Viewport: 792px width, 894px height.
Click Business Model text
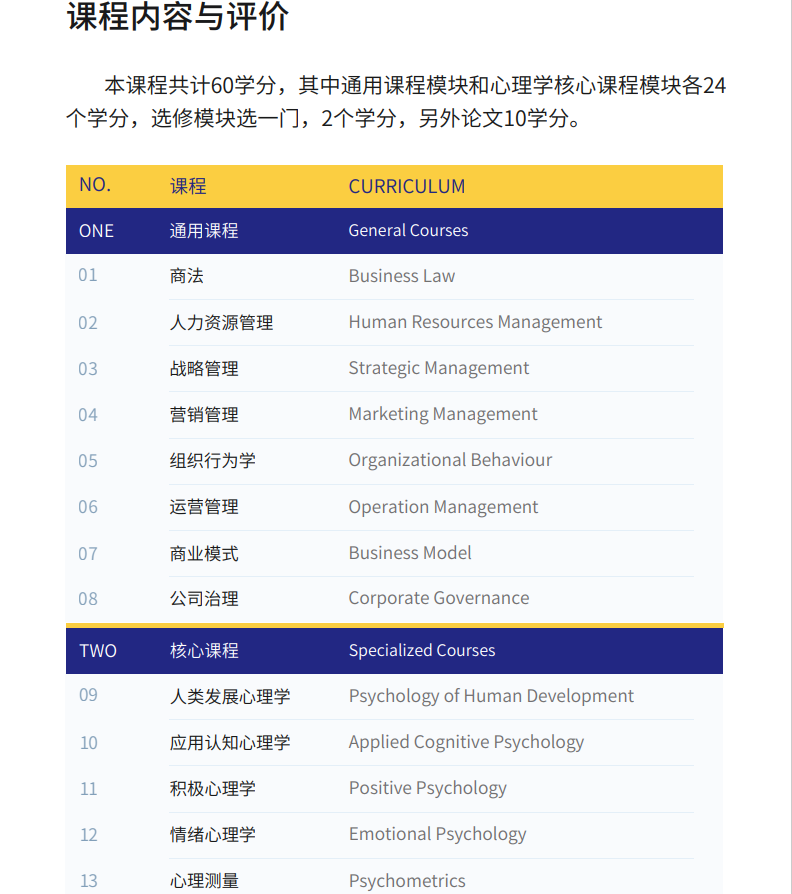point(410,553)
